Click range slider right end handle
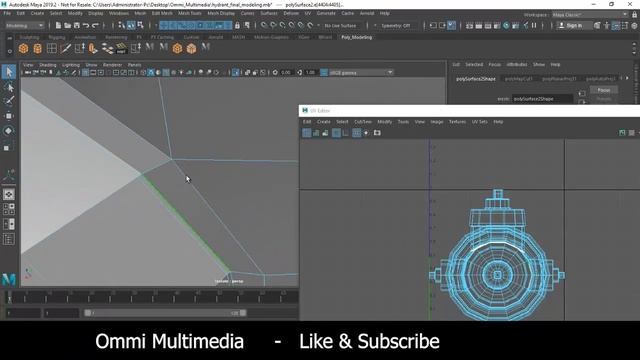The height and width of the screenshot is (360, 640). 243,313
